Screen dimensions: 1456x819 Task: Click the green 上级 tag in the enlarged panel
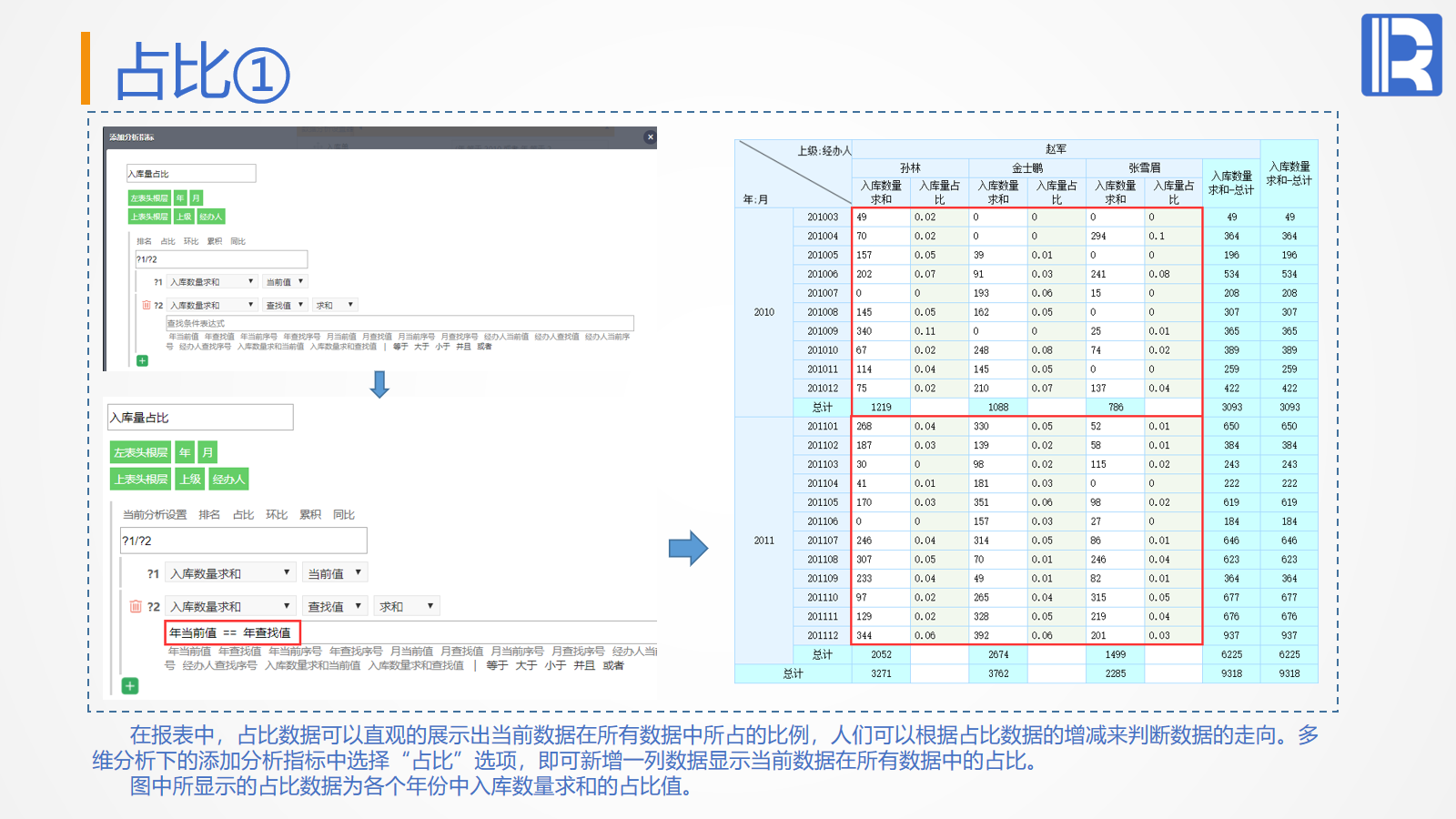pyautogui.click(x=190, y=479)
